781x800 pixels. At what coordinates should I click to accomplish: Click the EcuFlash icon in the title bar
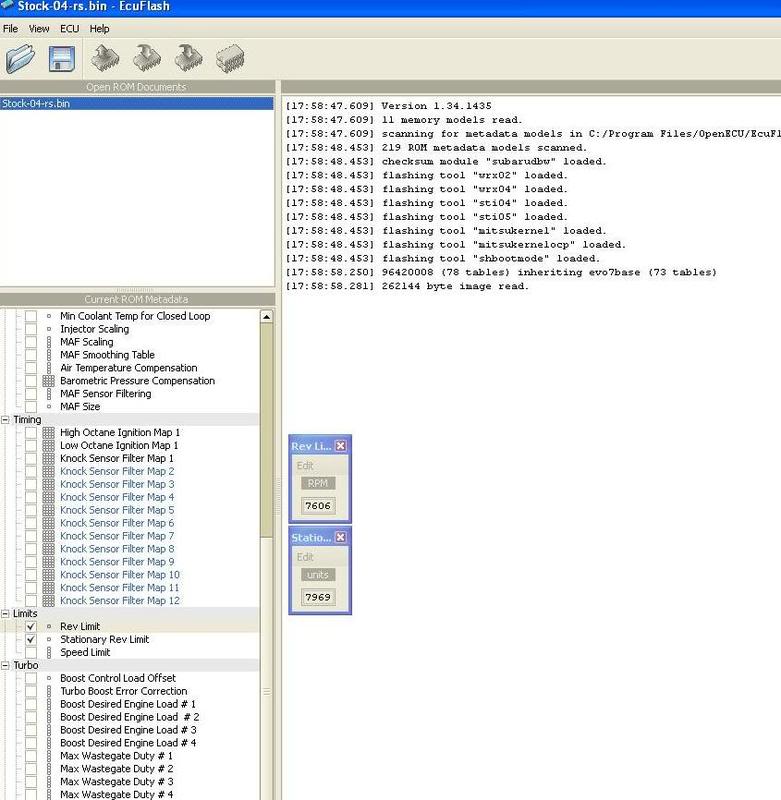tap(7, 6)
